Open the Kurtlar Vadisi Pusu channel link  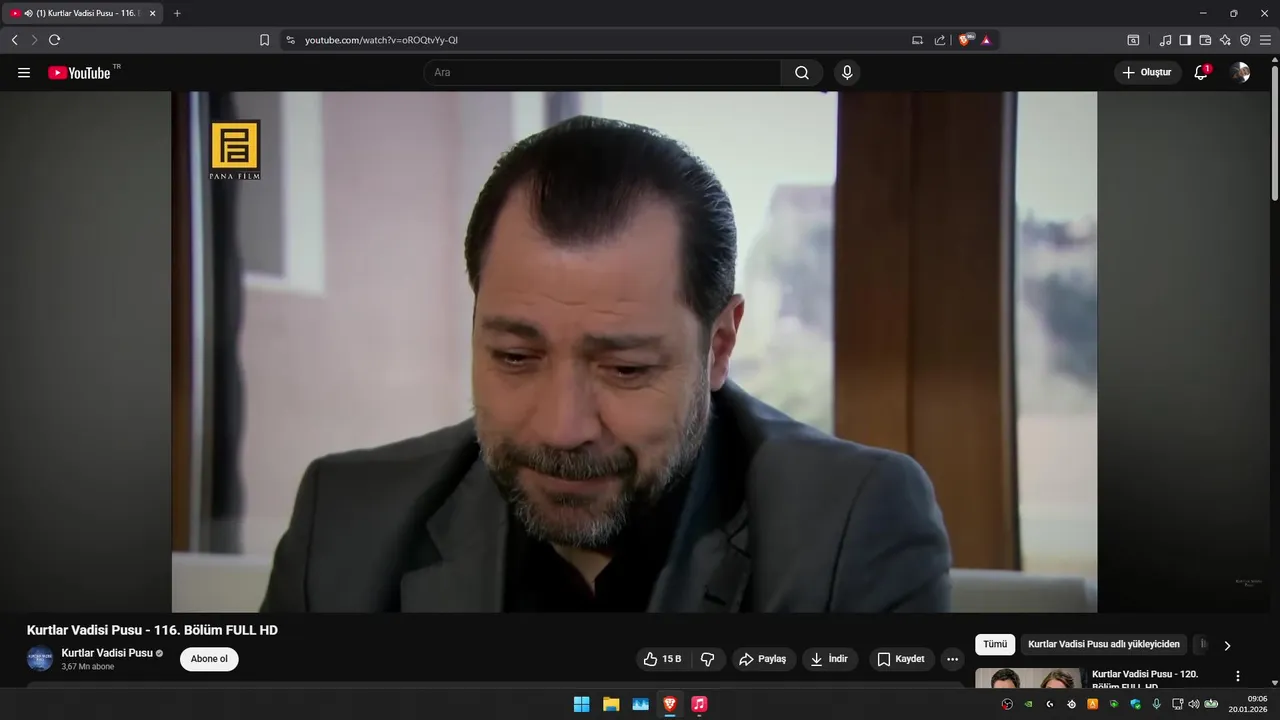pyautogui.click(x=107, y=653)
